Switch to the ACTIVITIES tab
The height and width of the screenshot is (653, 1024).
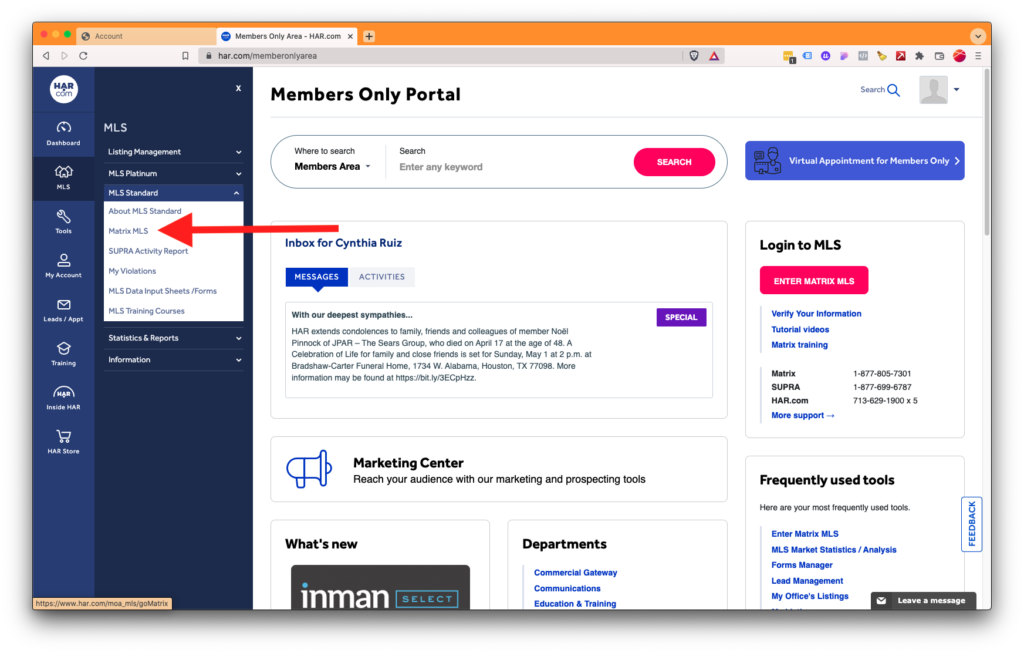coord(381,277)
